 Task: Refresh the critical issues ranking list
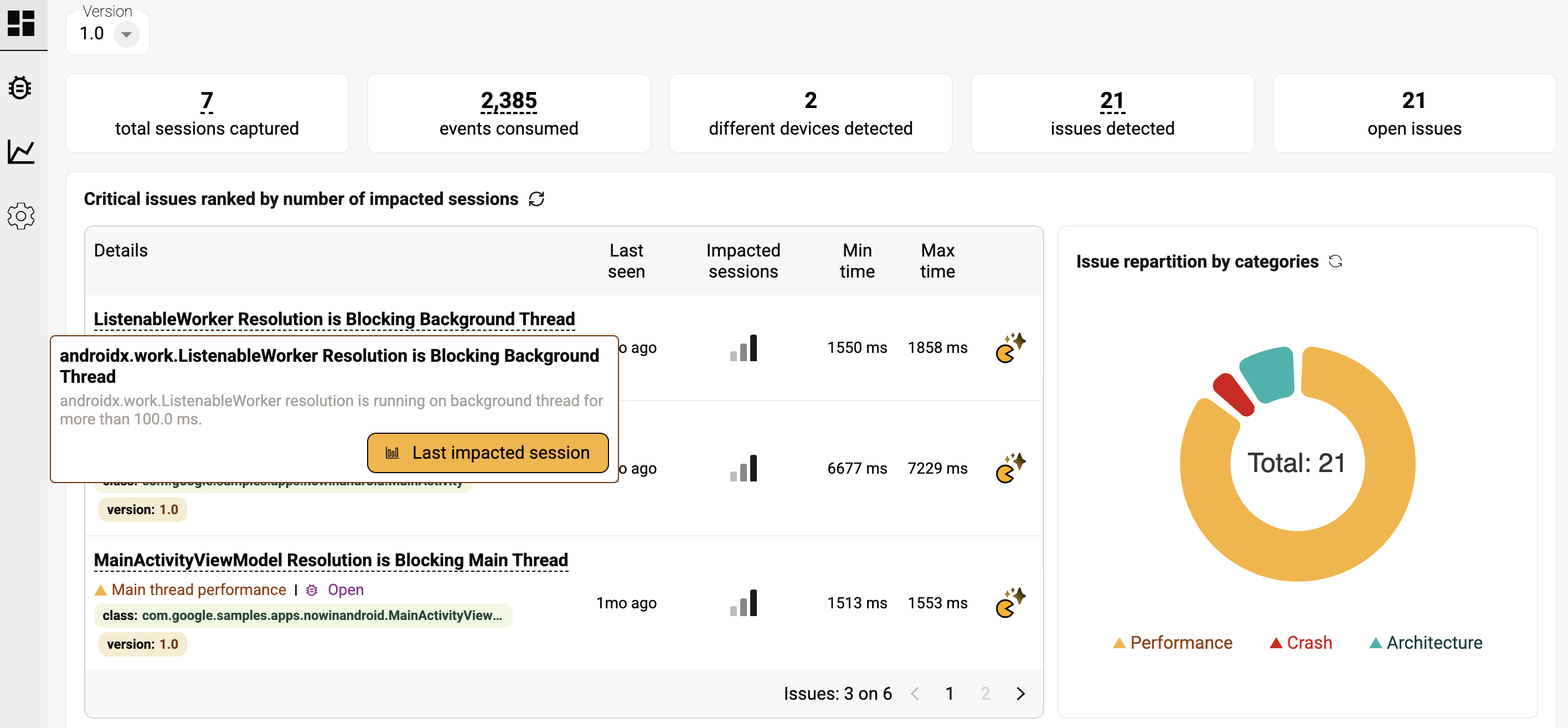535,199
